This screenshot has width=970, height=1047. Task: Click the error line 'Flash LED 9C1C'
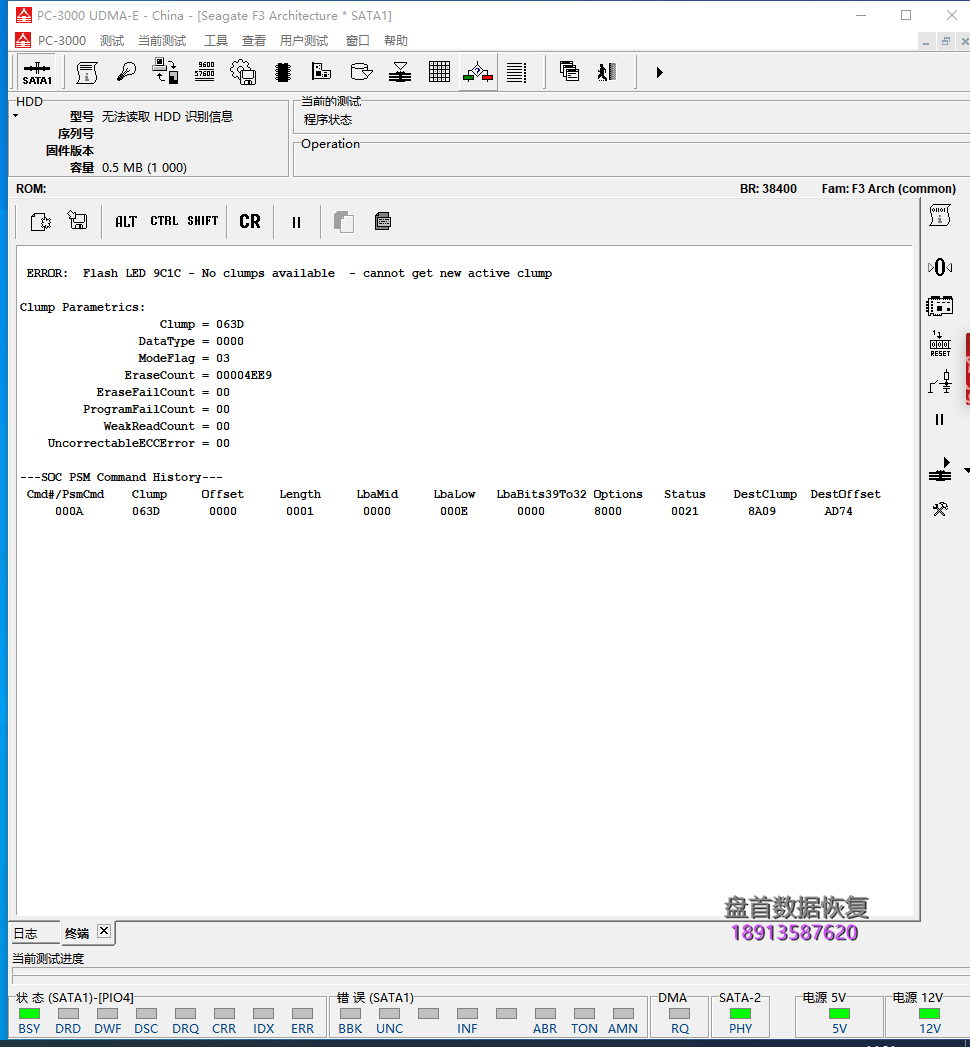coord(289,273)
